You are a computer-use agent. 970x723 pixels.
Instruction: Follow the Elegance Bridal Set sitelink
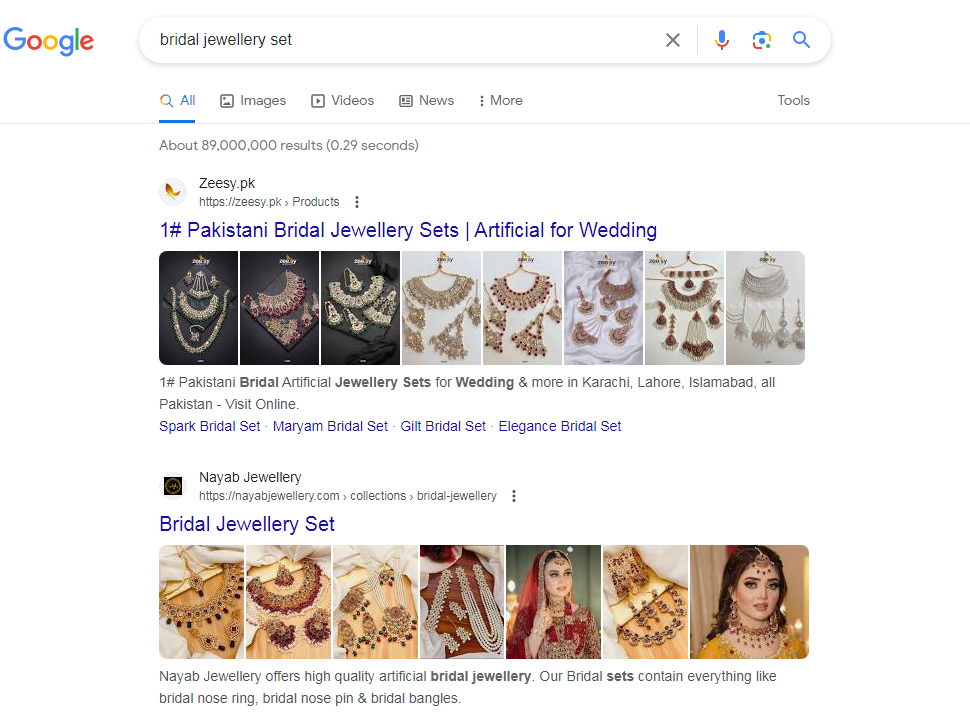click(x=560, y=427)
